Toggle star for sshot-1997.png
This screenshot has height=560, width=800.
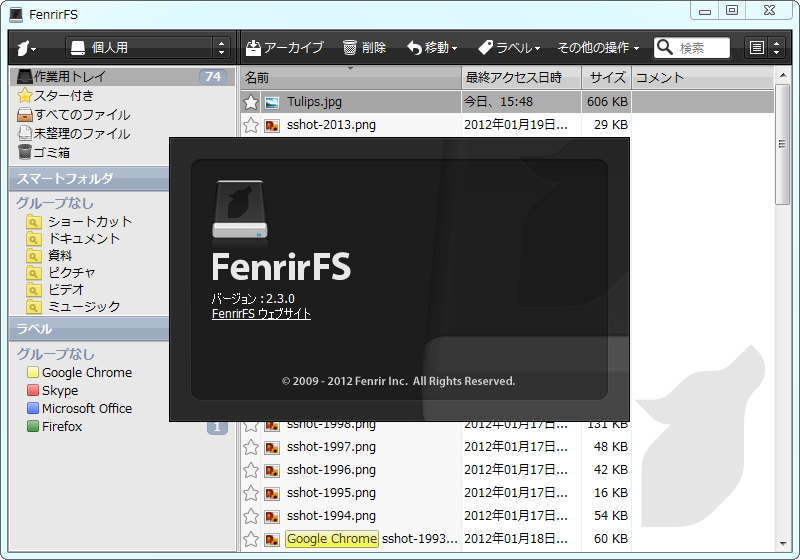(251, 447)
